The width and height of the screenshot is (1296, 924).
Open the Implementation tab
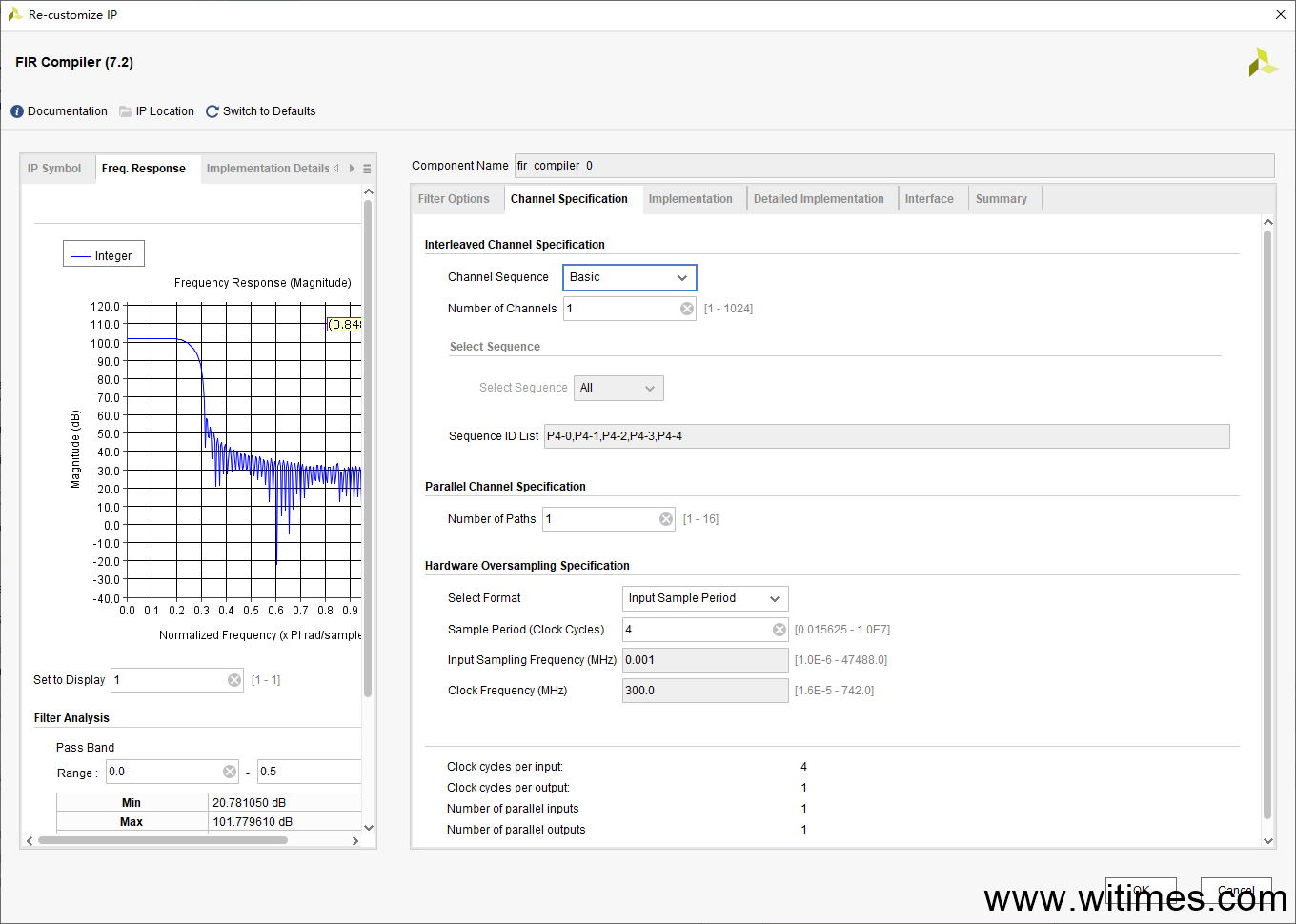(x=691, y=199)
